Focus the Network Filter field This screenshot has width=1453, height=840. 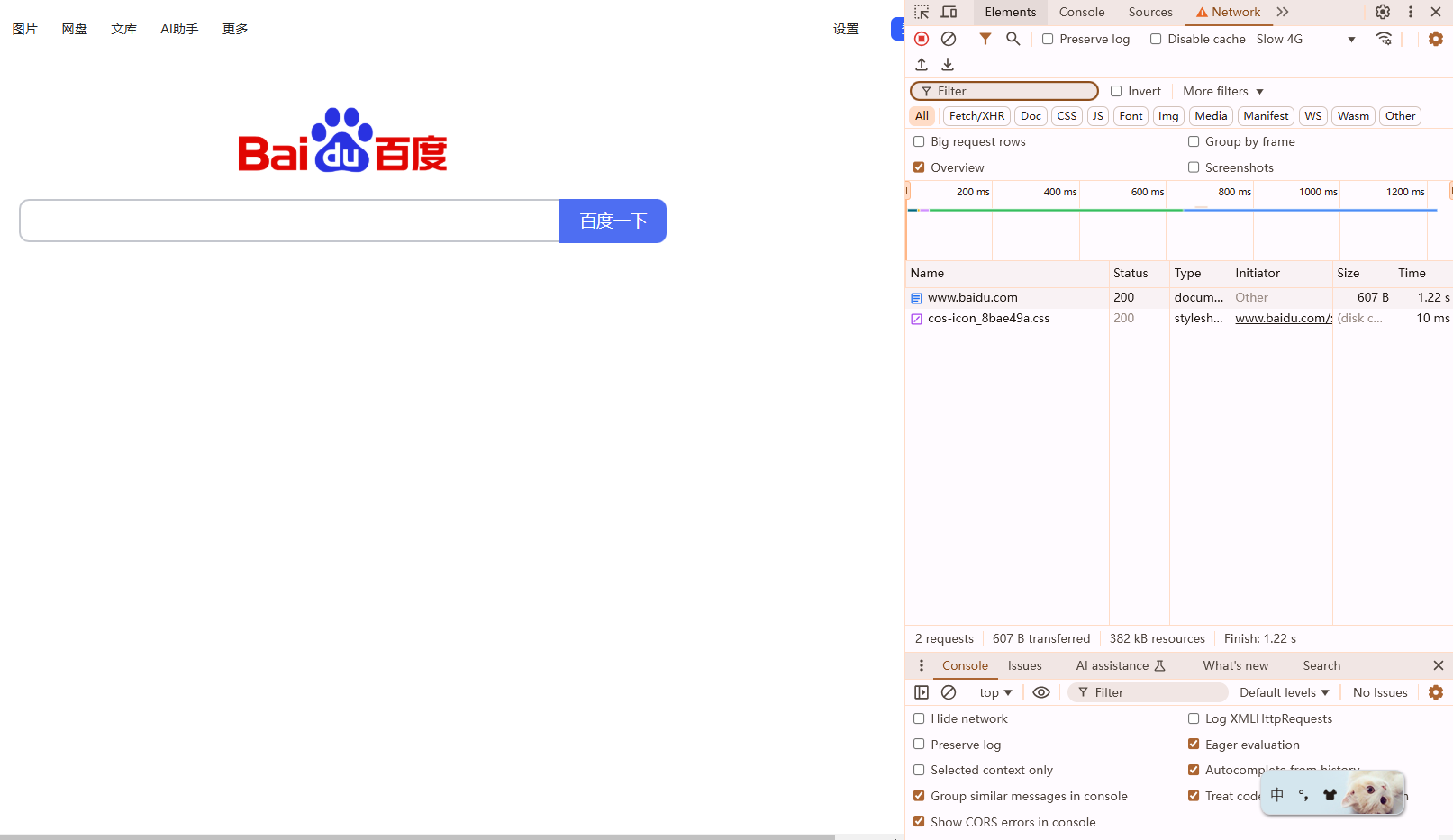(1004, 91)
